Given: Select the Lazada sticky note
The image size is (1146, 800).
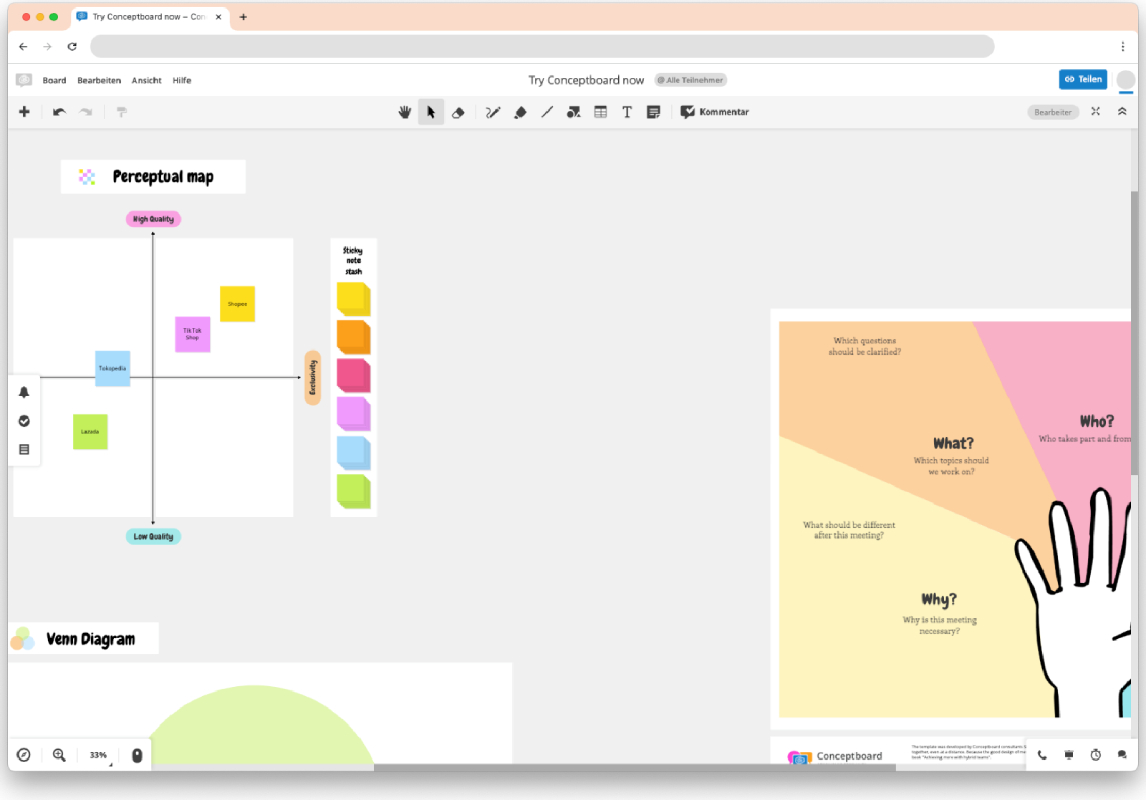Looking at the screenshot, I should [90, 432].
